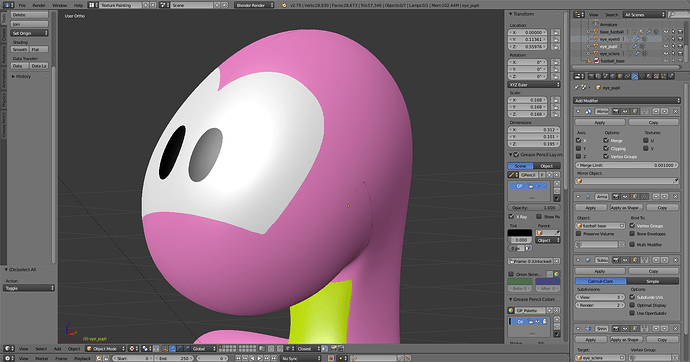Viewport: 690px width, 362px height.
Task: Open the Add Modifier dropdown
Action: (627, 100)
